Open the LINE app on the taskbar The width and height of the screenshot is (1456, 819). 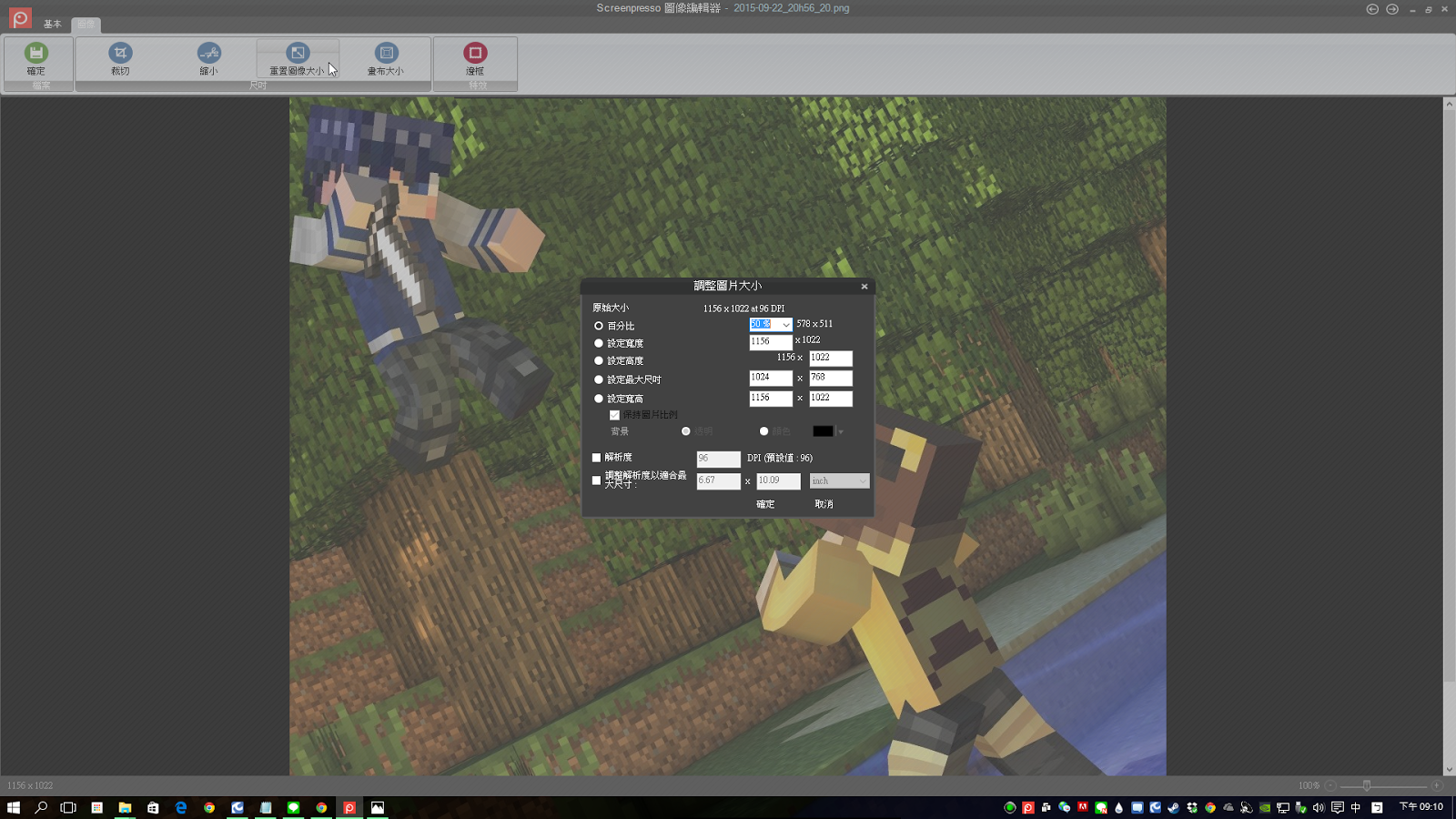(x=293, y=807)
